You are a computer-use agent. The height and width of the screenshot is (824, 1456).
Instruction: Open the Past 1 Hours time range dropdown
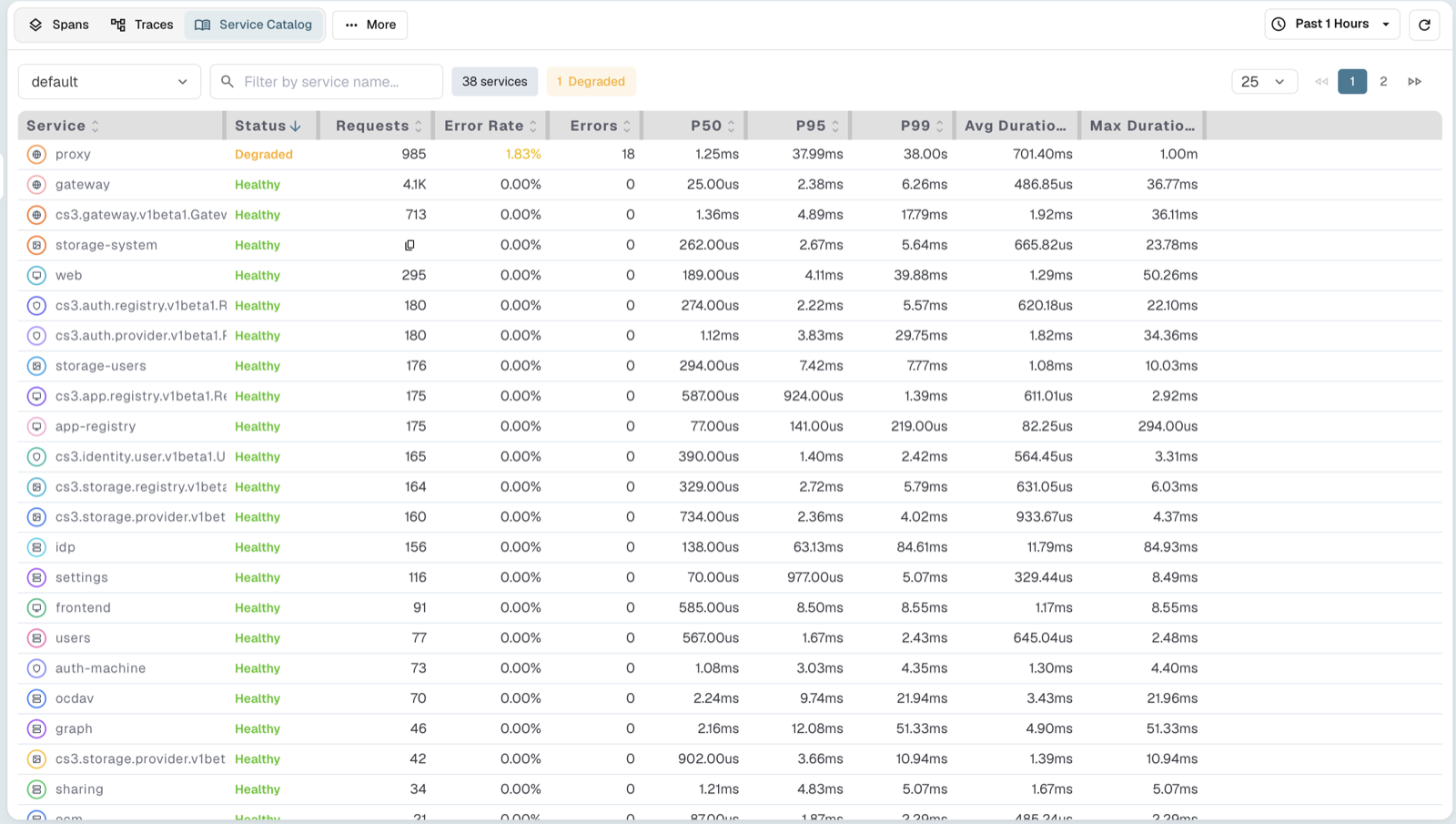coord(1331,25)
